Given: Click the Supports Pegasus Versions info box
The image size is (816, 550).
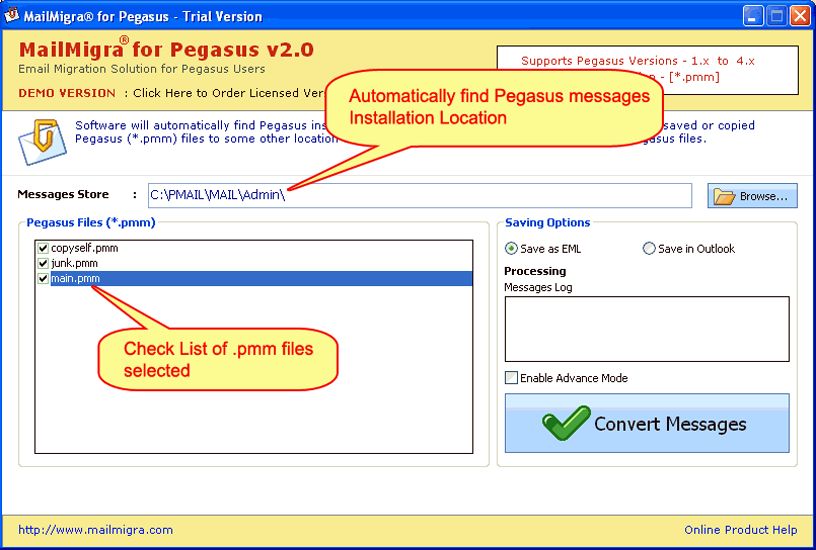Looking at the screenshot, I should click(647, 70).
